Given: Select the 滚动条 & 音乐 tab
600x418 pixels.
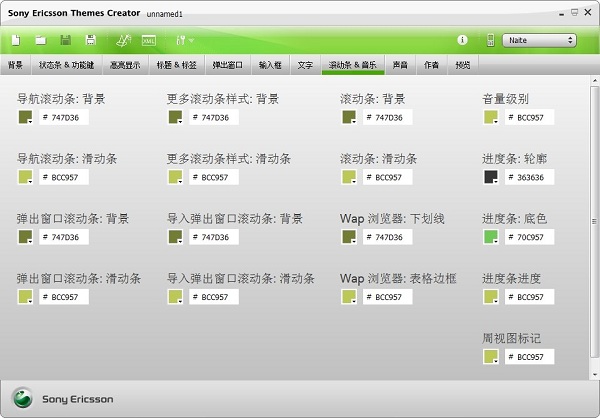Looking at the screenshot, I should click(x=353, y=65).
